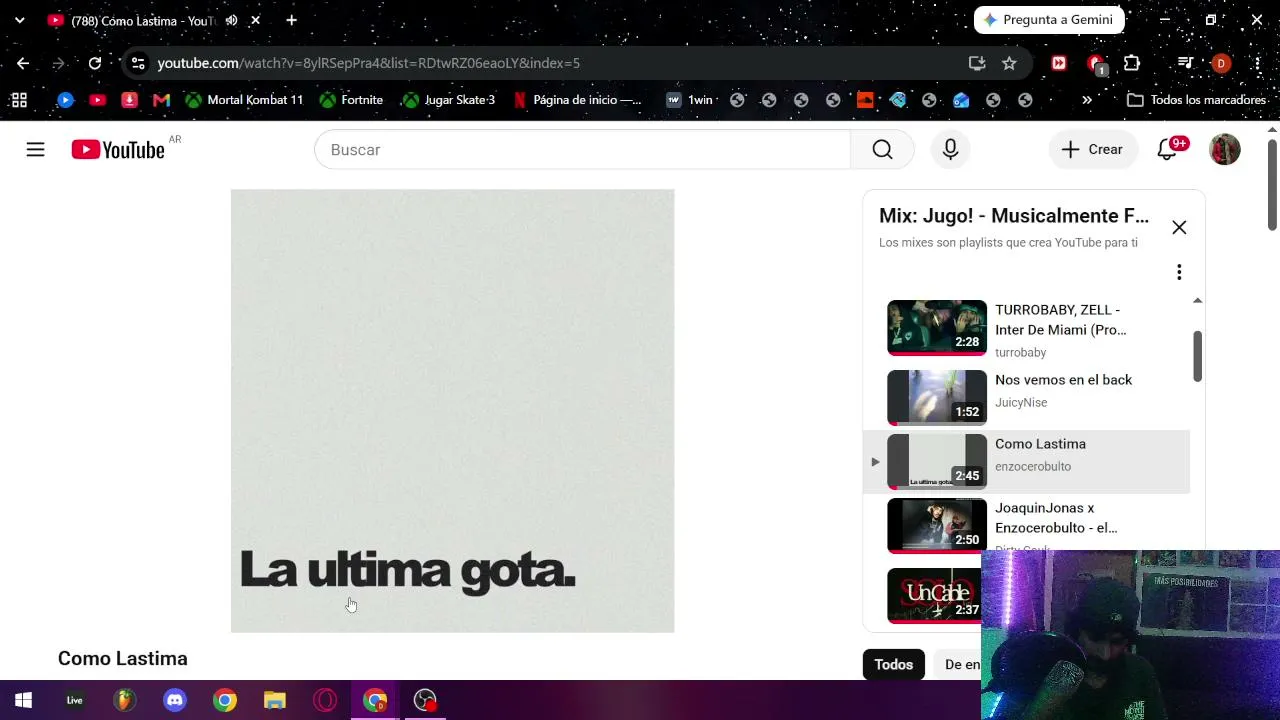Open the Mix playlist options menu
This screenshot has height=720, width=1280.
click(x=1179, y=272)
